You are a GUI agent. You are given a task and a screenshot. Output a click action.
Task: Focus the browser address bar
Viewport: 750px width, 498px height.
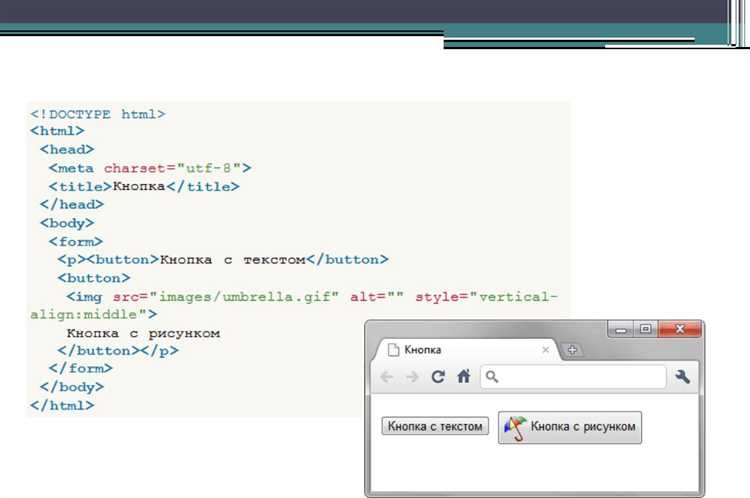coord(580,377)
